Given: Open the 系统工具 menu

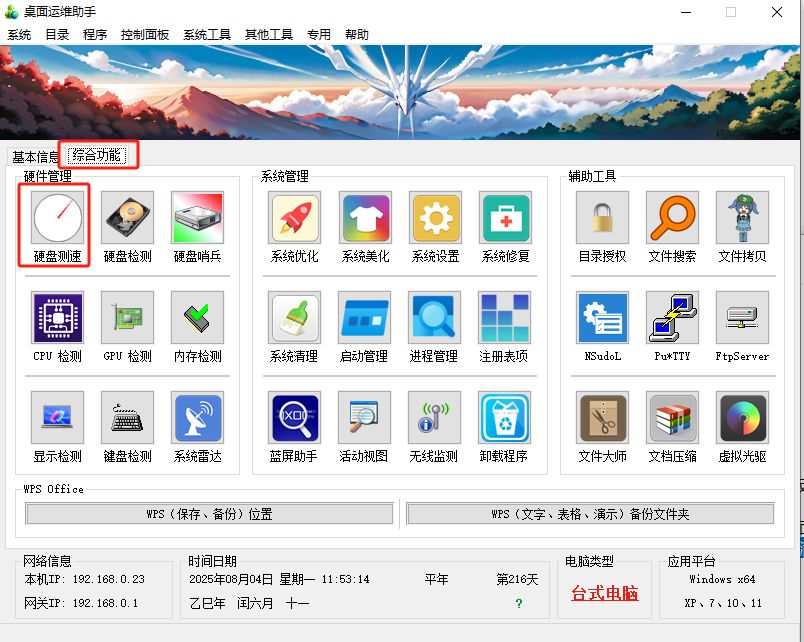Looking at the screenshot, I should (207, 35).
